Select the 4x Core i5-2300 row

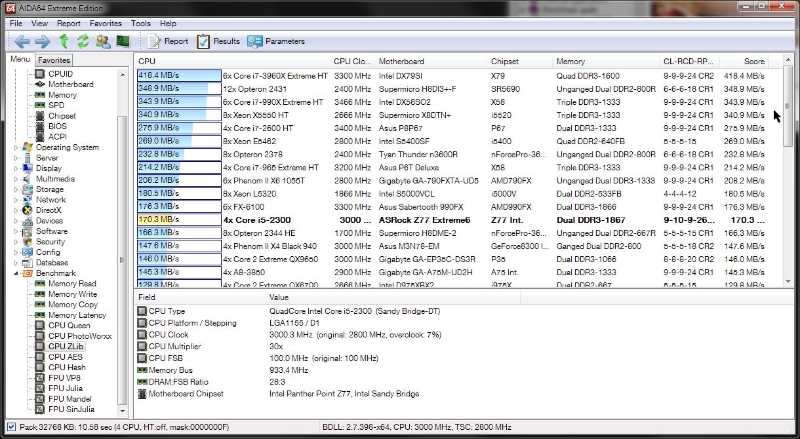[x=452, y=220]
